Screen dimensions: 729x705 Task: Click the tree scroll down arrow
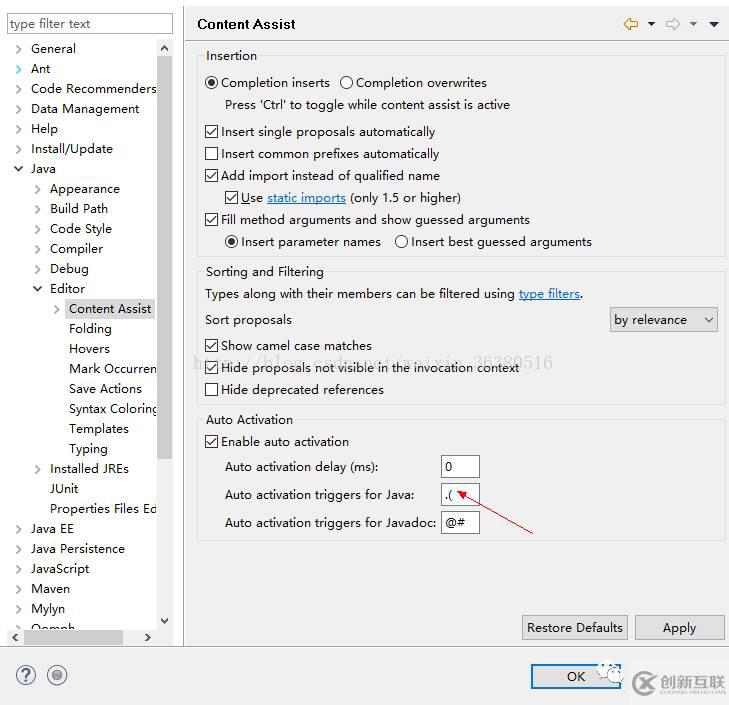click(x=164, y=620)
